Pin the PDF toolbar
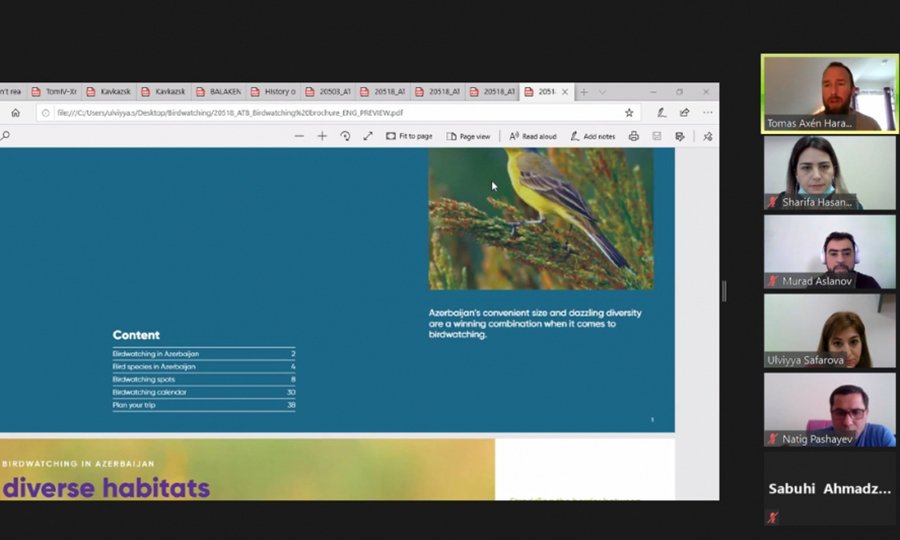This screenshot has width=900, height=540. click(708, 136)
